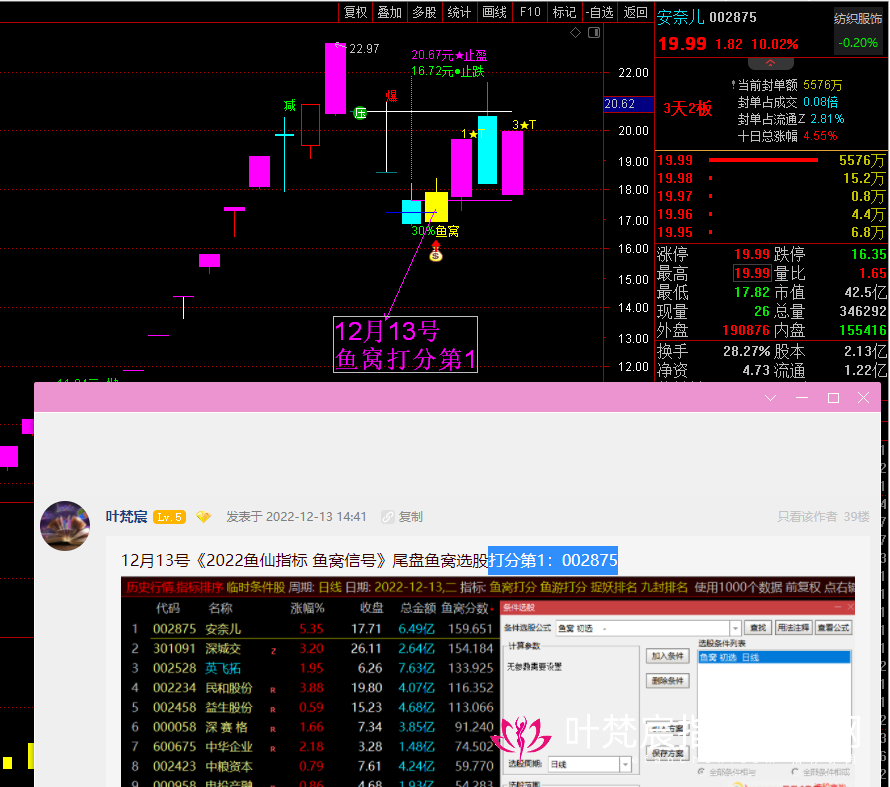Click the red 爆 marker on the chart
The image size is (890, 787).
point(391,96)
